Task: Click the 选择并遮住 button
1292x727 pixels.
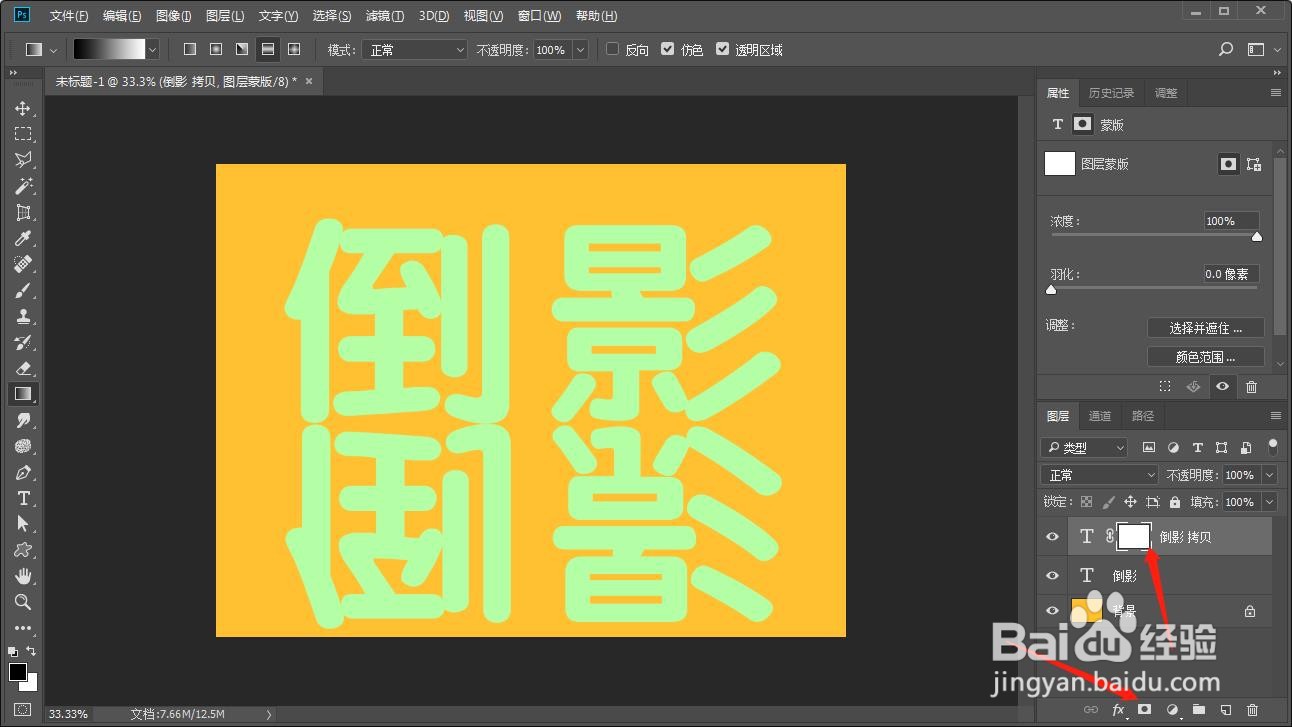Action: click(1206, 328)
